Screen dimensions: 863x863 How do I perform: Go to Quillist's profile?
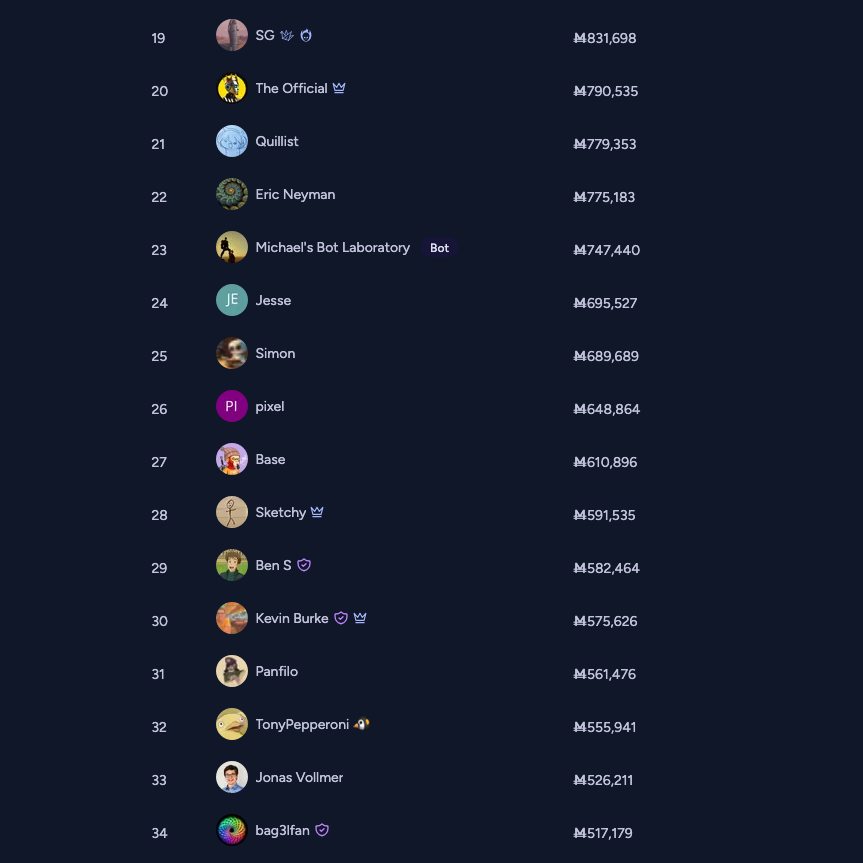(x=277, y=141)
